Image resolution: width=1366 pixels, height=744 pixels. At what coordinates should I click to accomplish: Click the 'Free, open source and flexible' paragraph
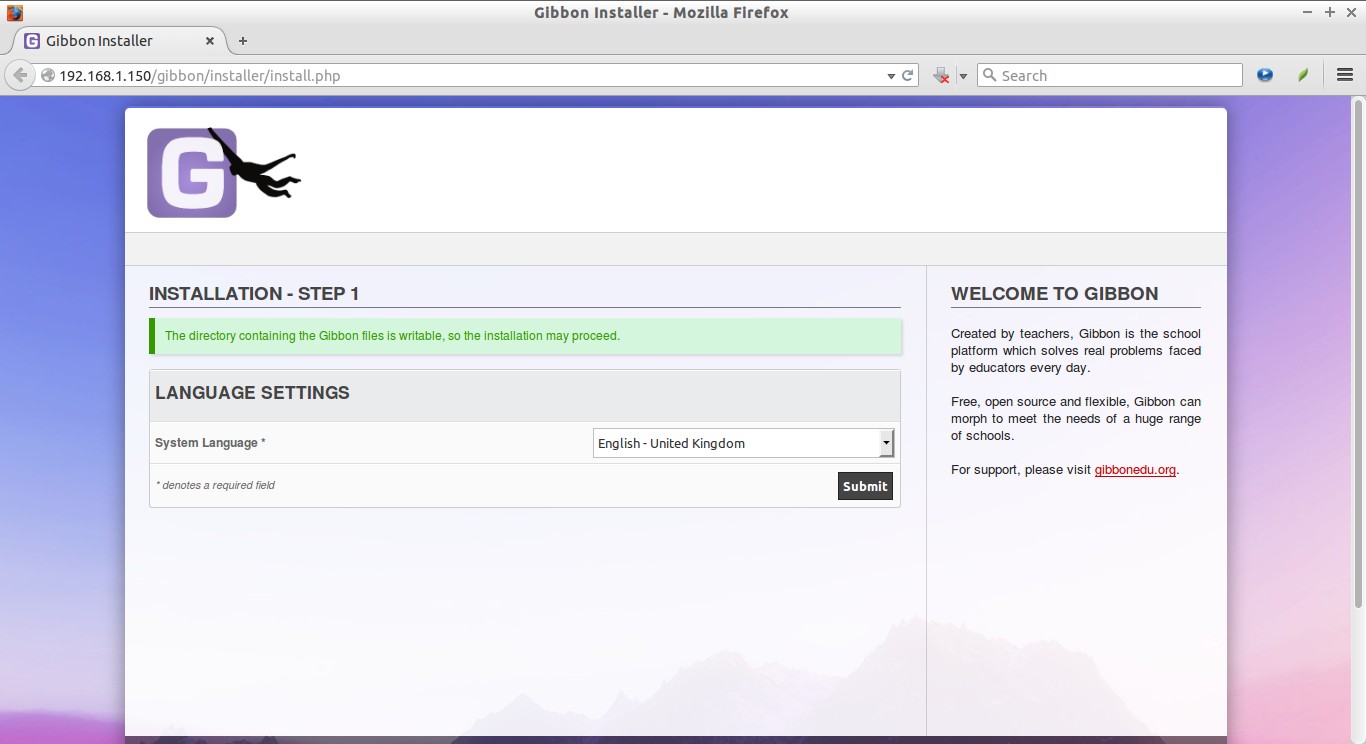(x=1076, y=419)
